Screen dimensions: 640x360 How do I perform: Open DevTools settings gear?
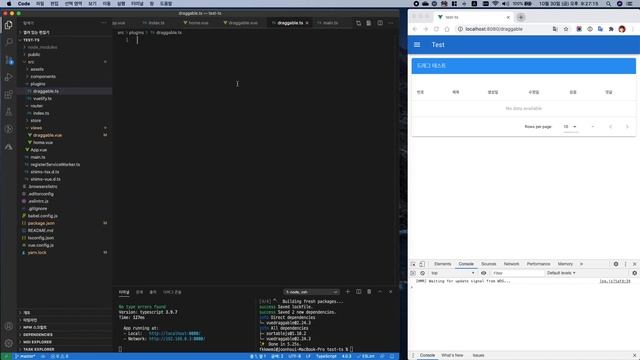point(616,264)
